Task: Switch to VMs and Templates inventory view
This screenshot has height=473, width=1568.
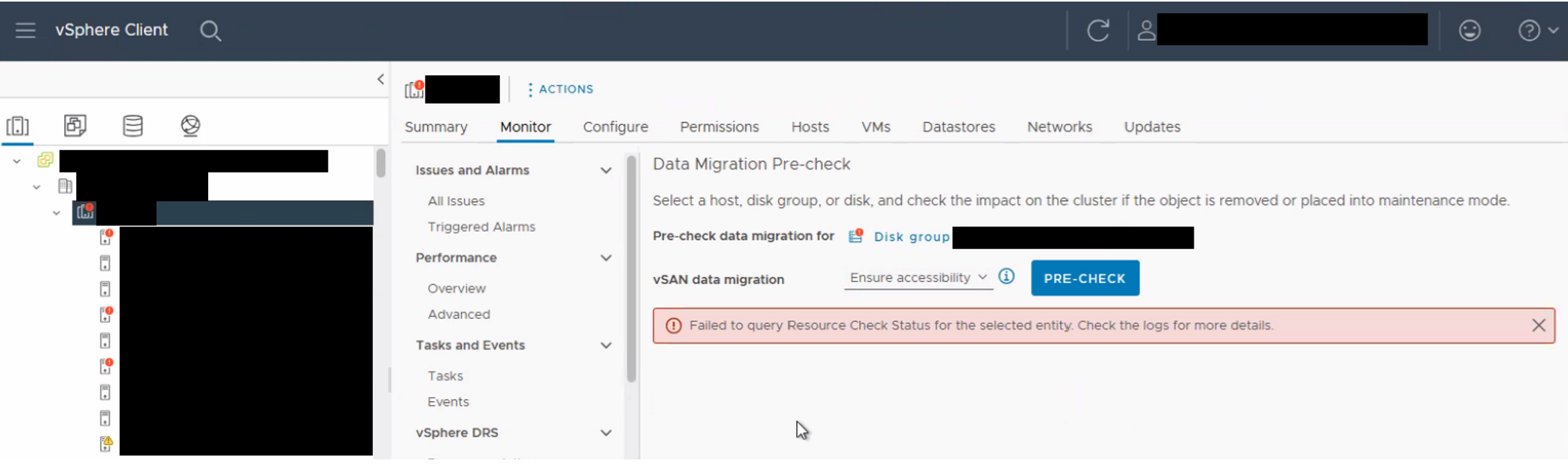Action: [x=75, y=125]
